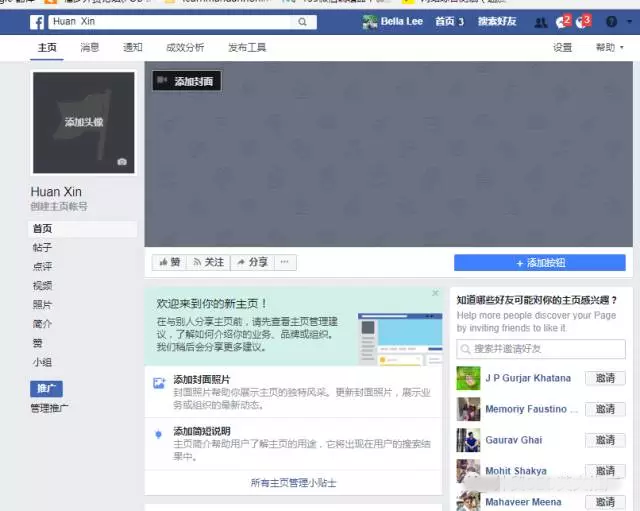Open the help question mark icon
Screen dimensions: 640x511
click(611, 22)
